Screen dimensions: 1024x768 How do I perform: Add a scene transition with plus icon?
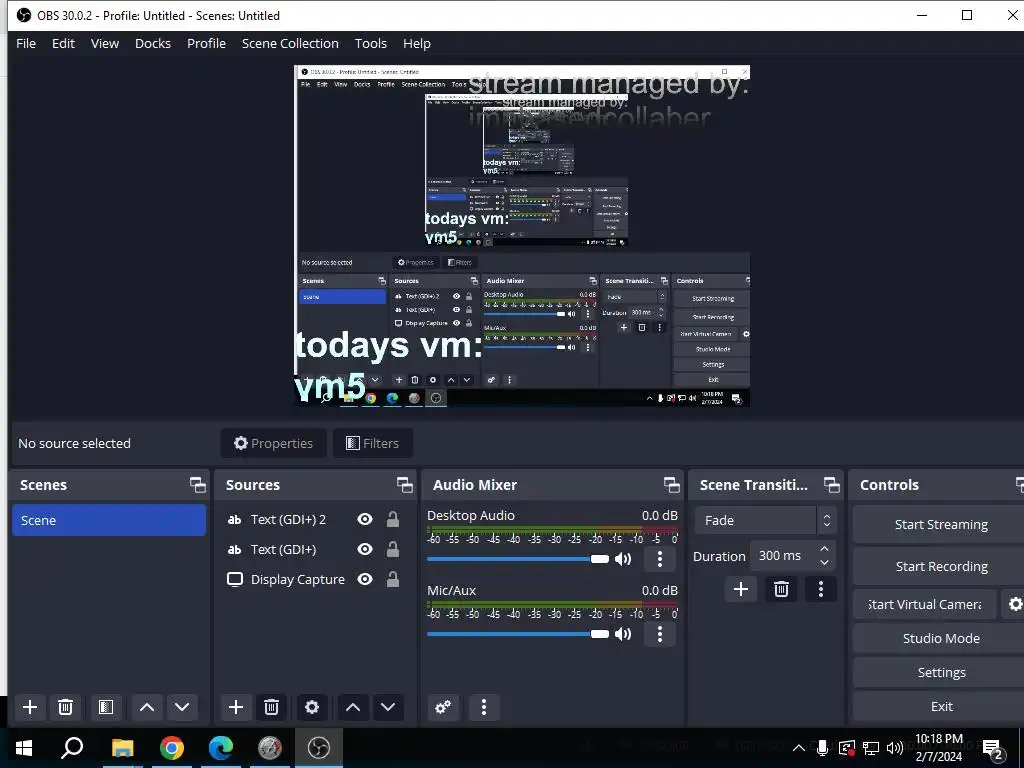[x=741, y=590]
